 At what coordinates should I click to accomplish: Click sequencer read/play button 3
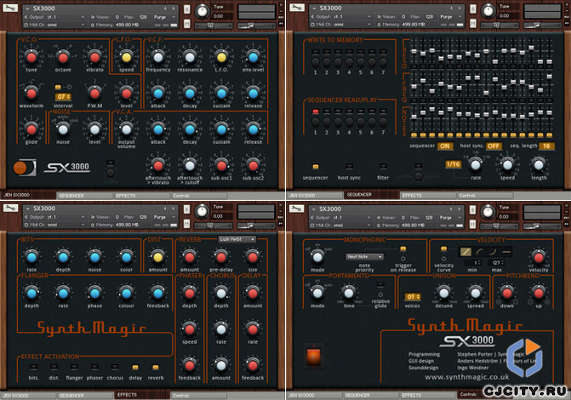[338, 122]
